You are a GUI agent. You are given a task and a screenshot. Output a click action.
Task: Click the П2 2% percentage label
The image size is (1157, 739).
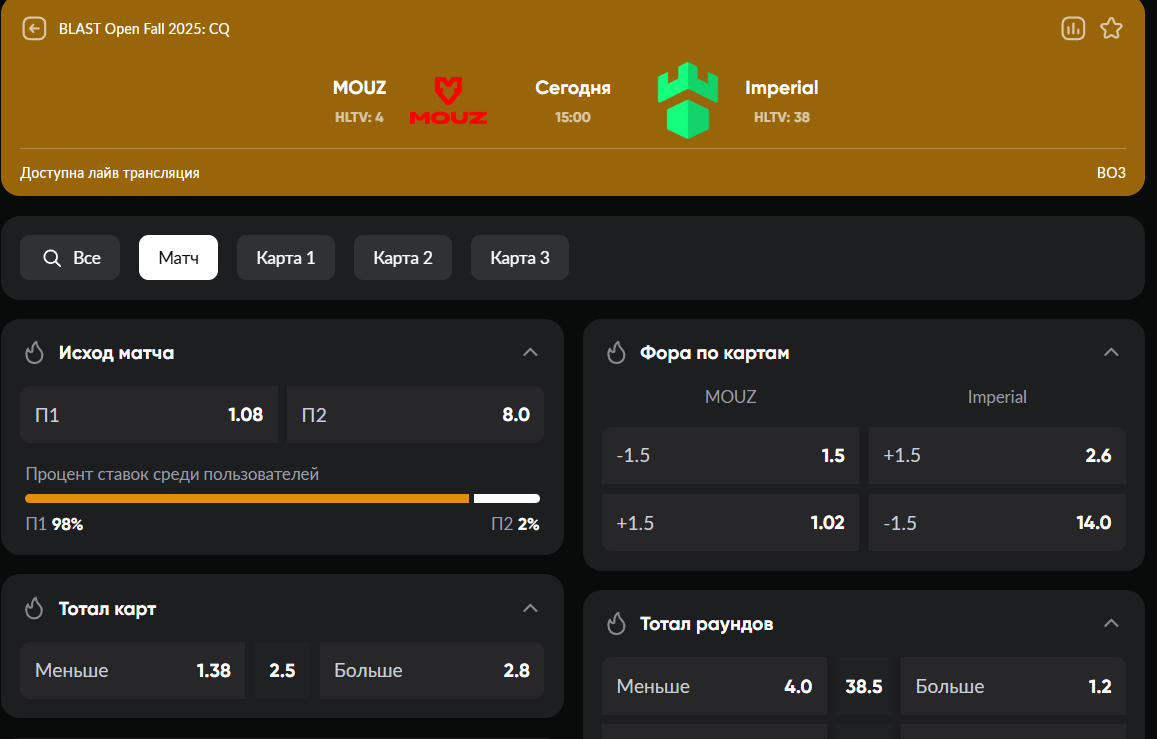515,524
